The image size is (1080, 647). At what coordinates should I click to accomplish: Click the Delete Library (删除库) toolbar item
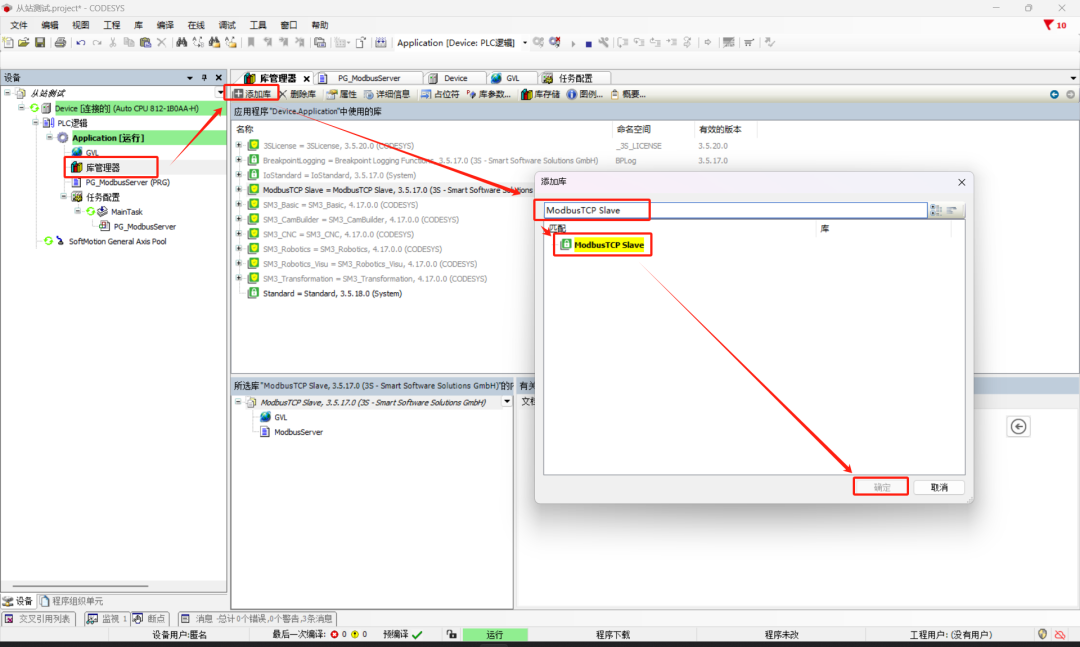pos(298,94)
